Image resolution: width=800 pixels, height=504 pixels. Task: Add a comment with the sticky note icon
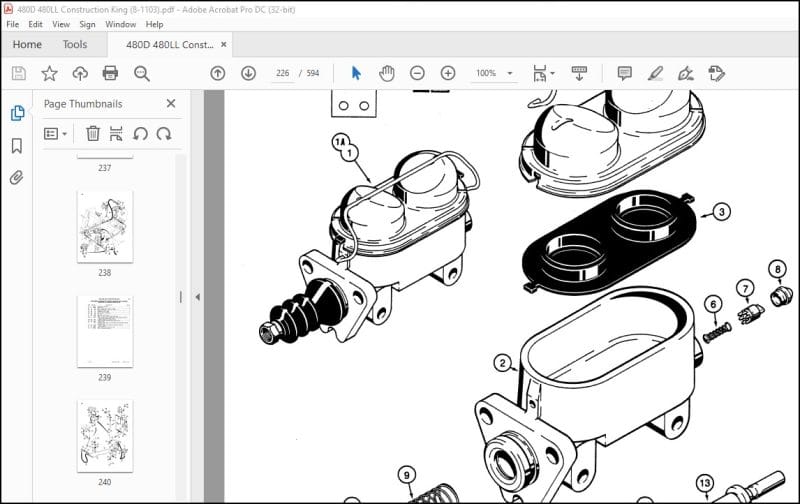pos(625,73)
